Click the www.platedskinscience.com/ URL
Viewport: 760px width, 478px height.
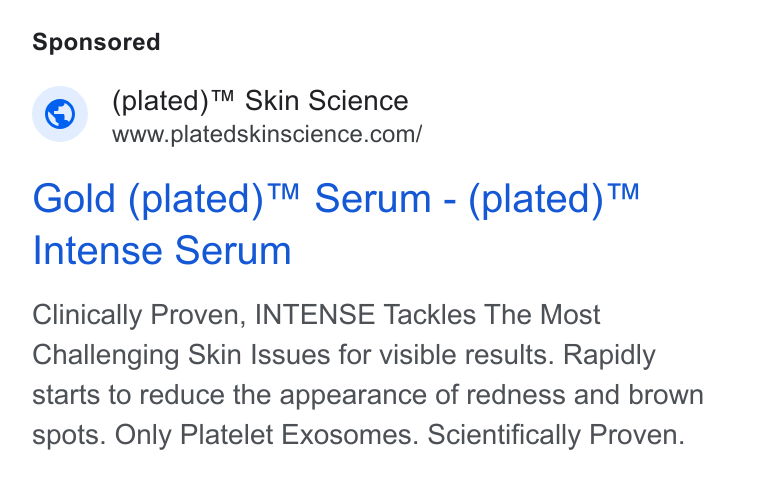267,134
